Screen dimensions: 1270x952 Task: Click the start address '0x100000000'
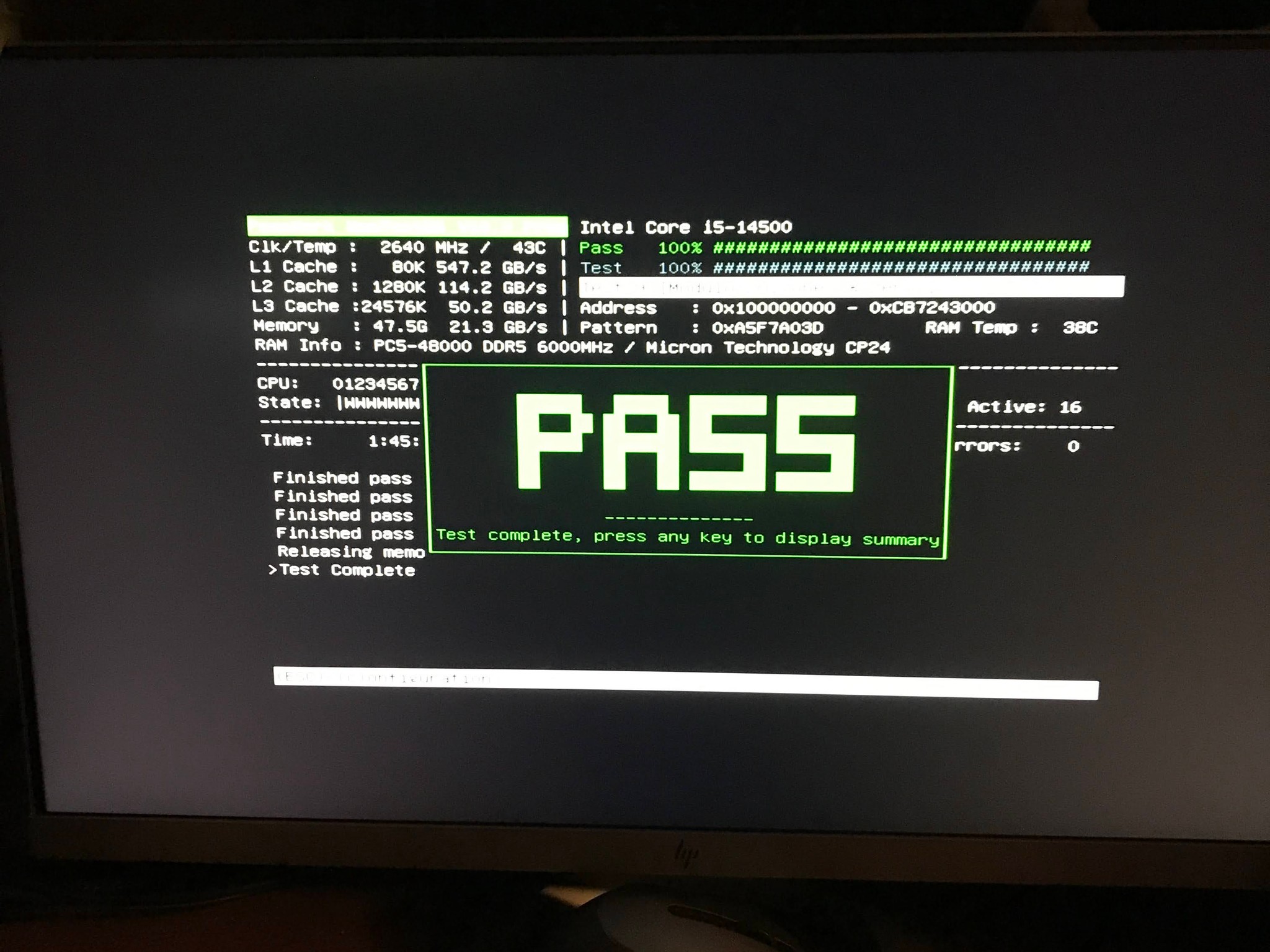pos(773,307)
